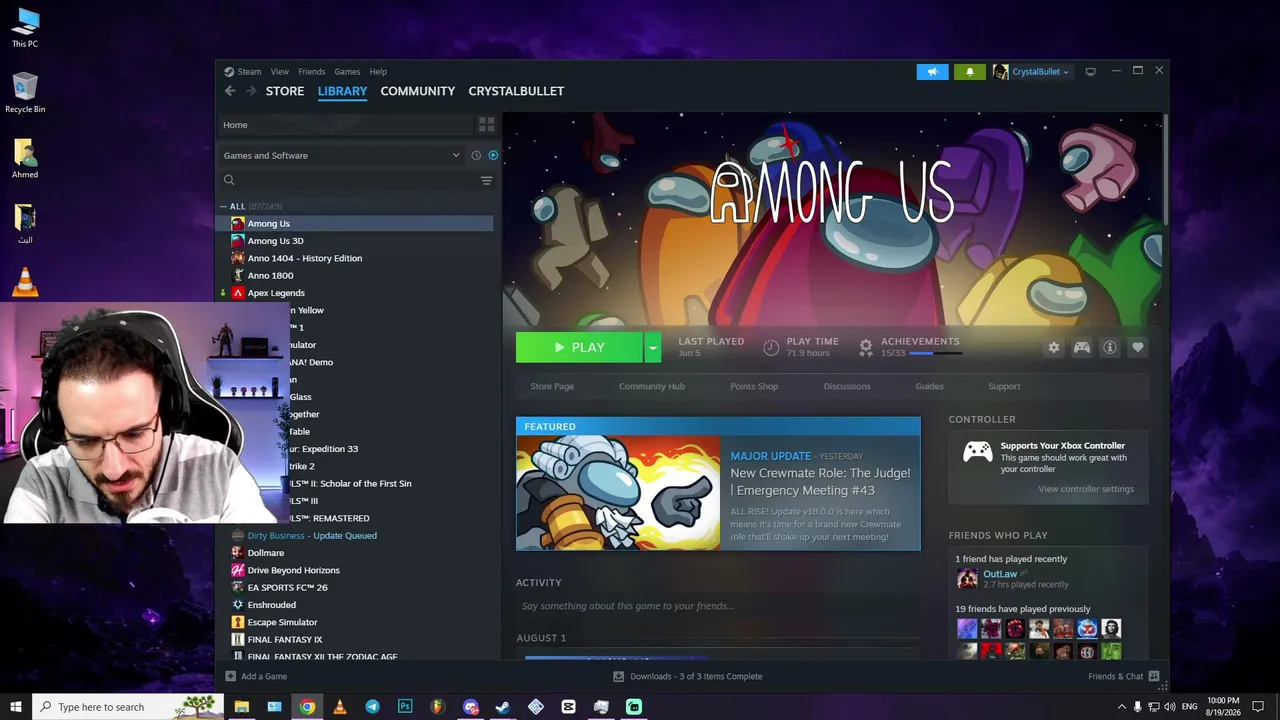The image size is (1280, 720).
Task: Click the Enshrouded game icon
Action: 237,605
